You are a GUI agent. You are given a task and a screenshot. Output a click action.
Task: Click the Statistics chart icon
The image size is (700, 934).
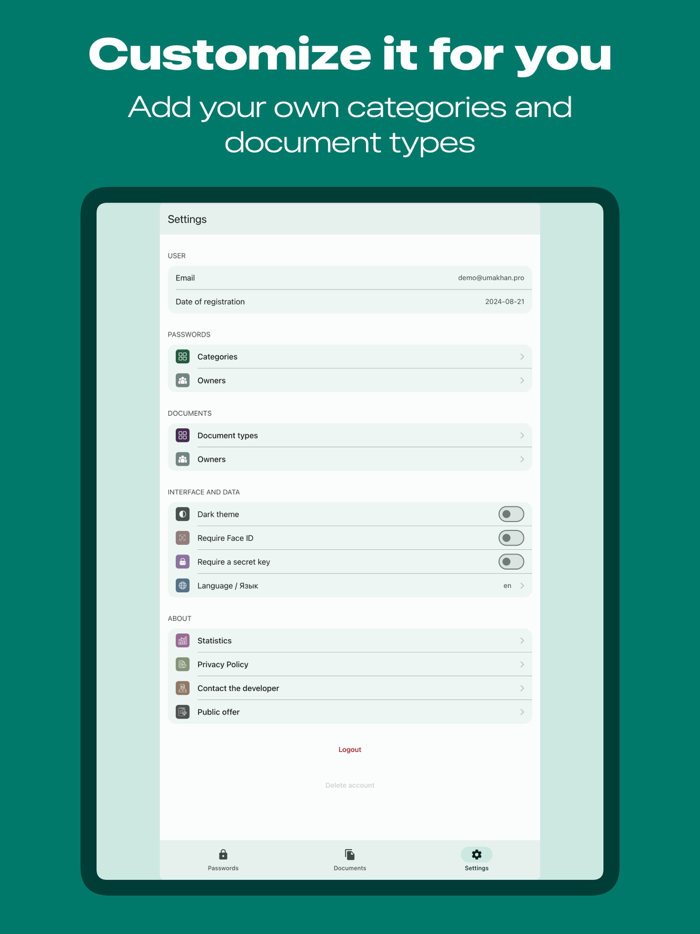click(x=182, y=640)
